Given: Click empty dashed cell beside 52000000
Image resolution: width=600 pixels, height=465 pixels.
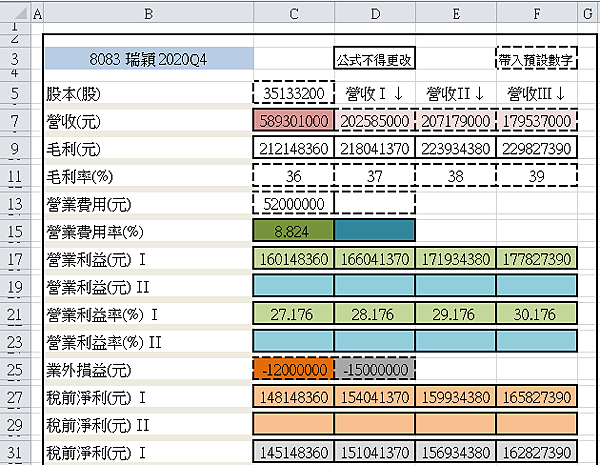Looking at the screenshot, I should tap(375, 204).
